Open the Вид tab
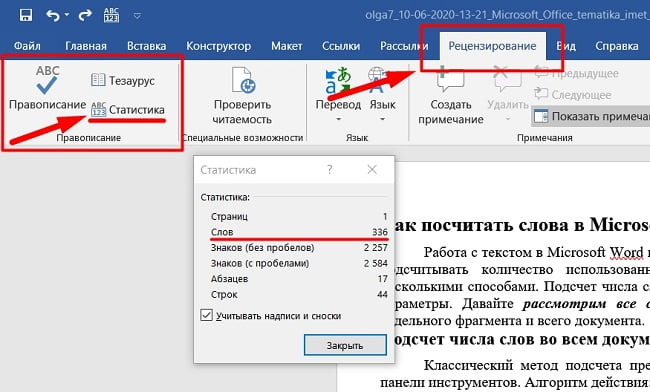Viewport: 650px width, 392px height. [x=566, y=46]
